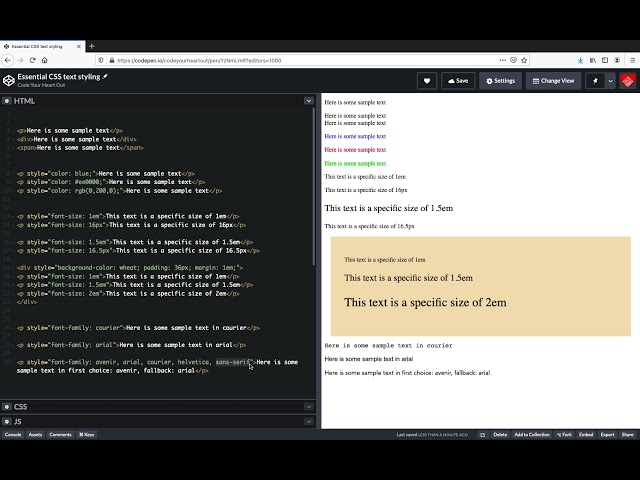Open pen in new window icon
Viewport: 640px width, 480px height.
482,435
